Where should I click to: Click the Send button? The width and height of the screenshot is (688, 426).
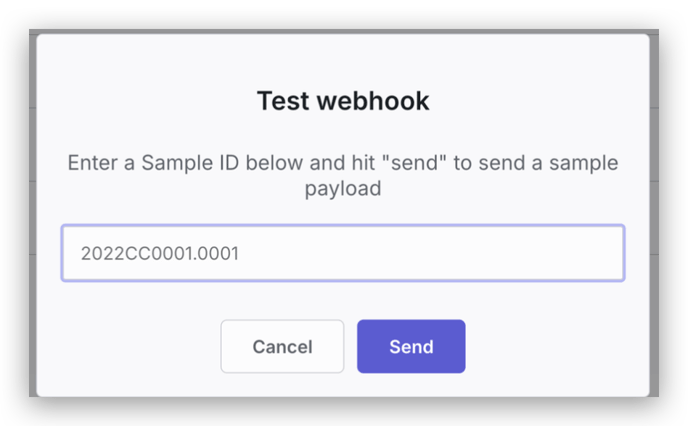[x=411, y=346]
